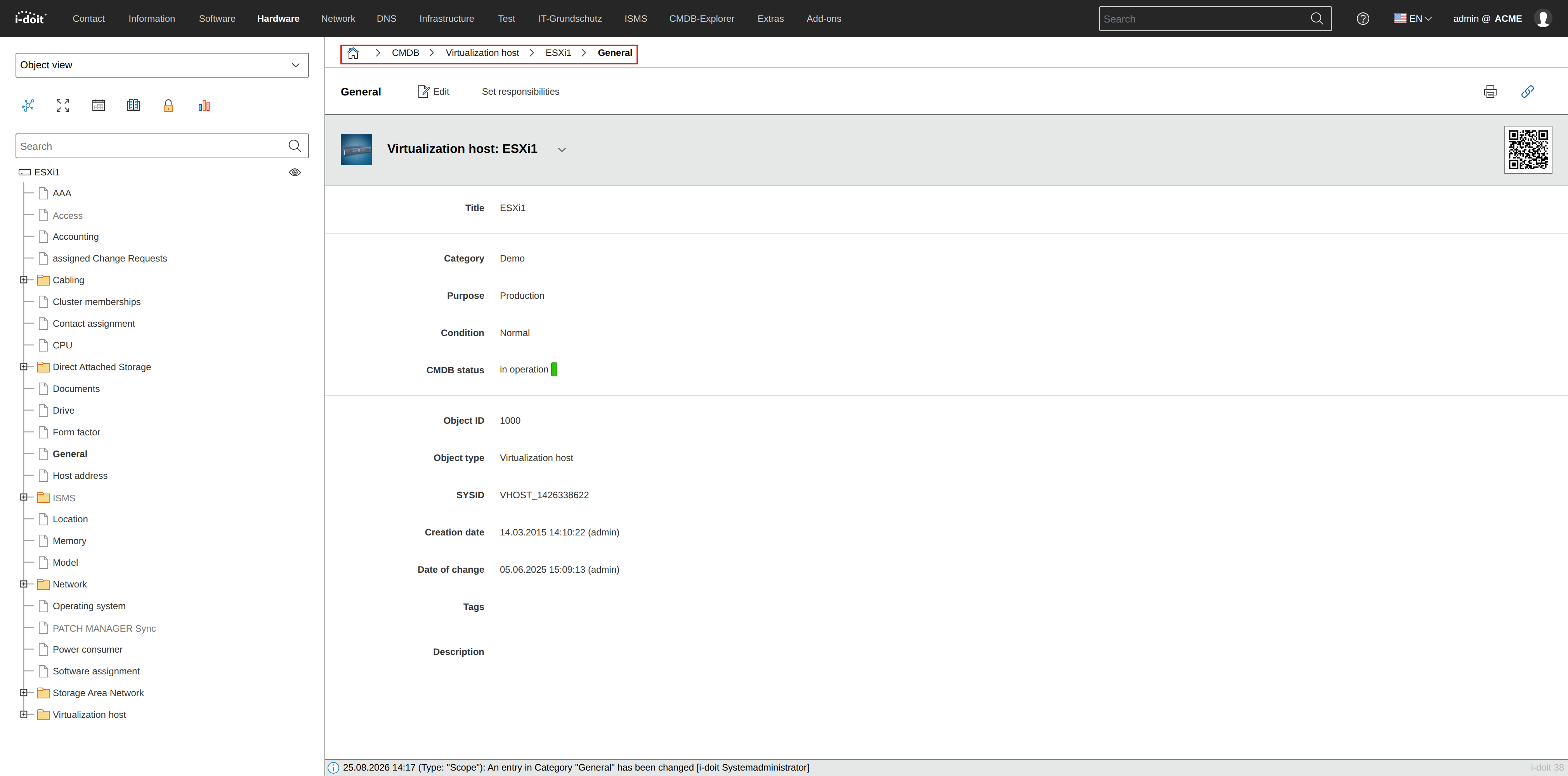Open the Infrastructure menu
Screen dimensions: 1568x776
pyautogui.click(x=447, y=19)
